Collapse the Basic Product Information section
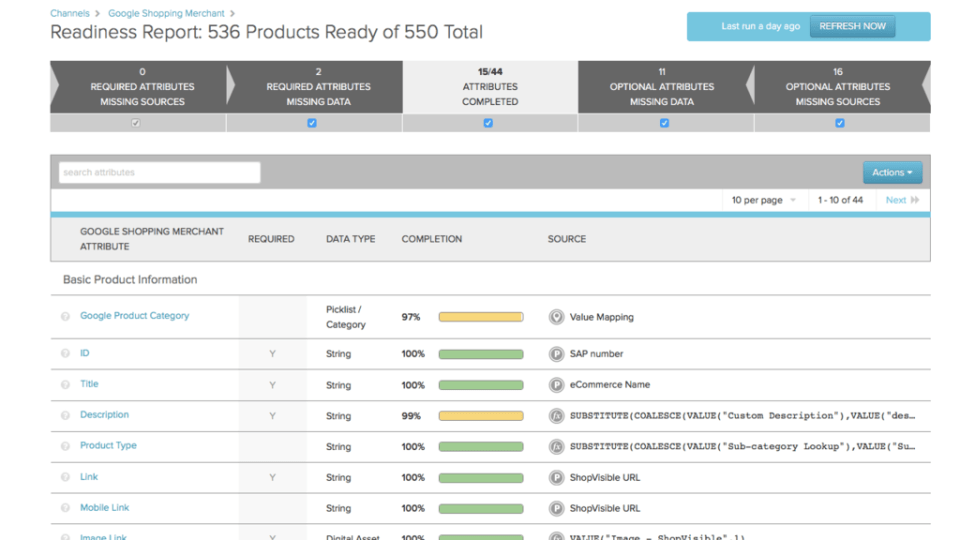This screenshot has height=540, width=960. point(130,280)
